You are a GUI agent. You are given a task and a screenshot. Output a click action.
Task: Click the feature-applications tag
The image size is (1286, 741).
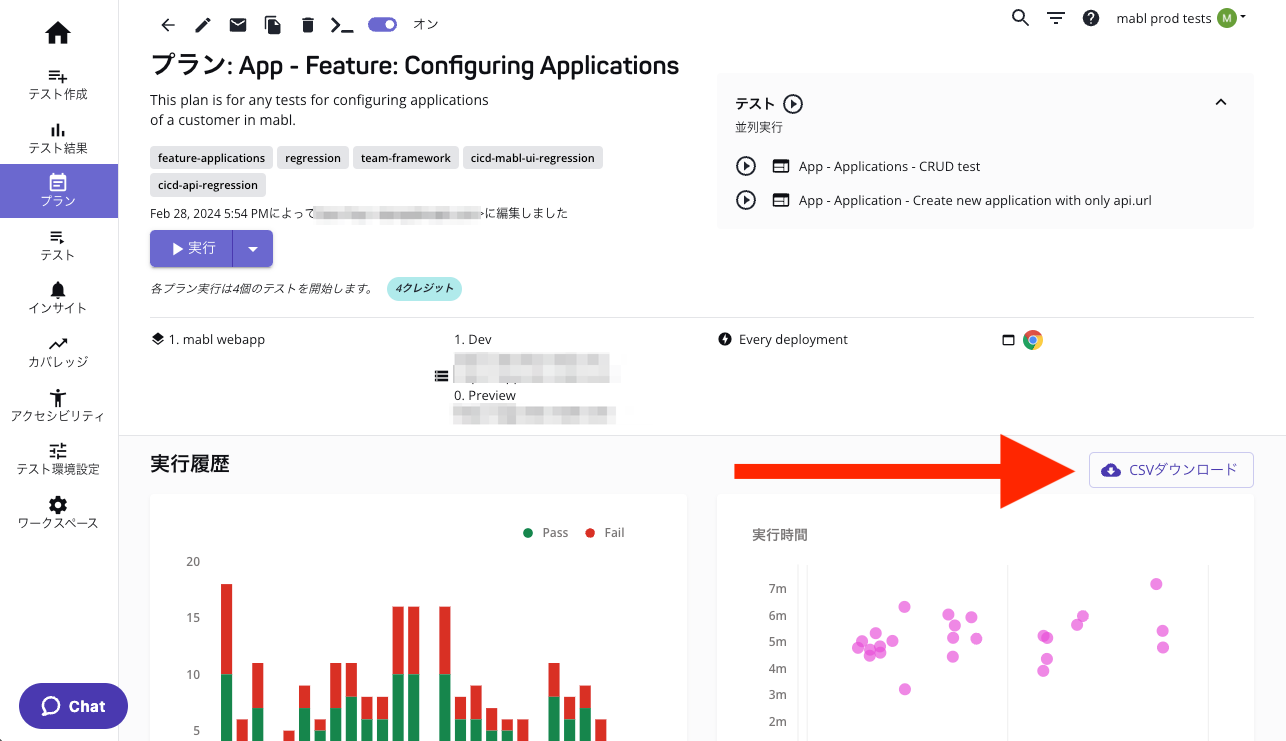coord(211,158)
